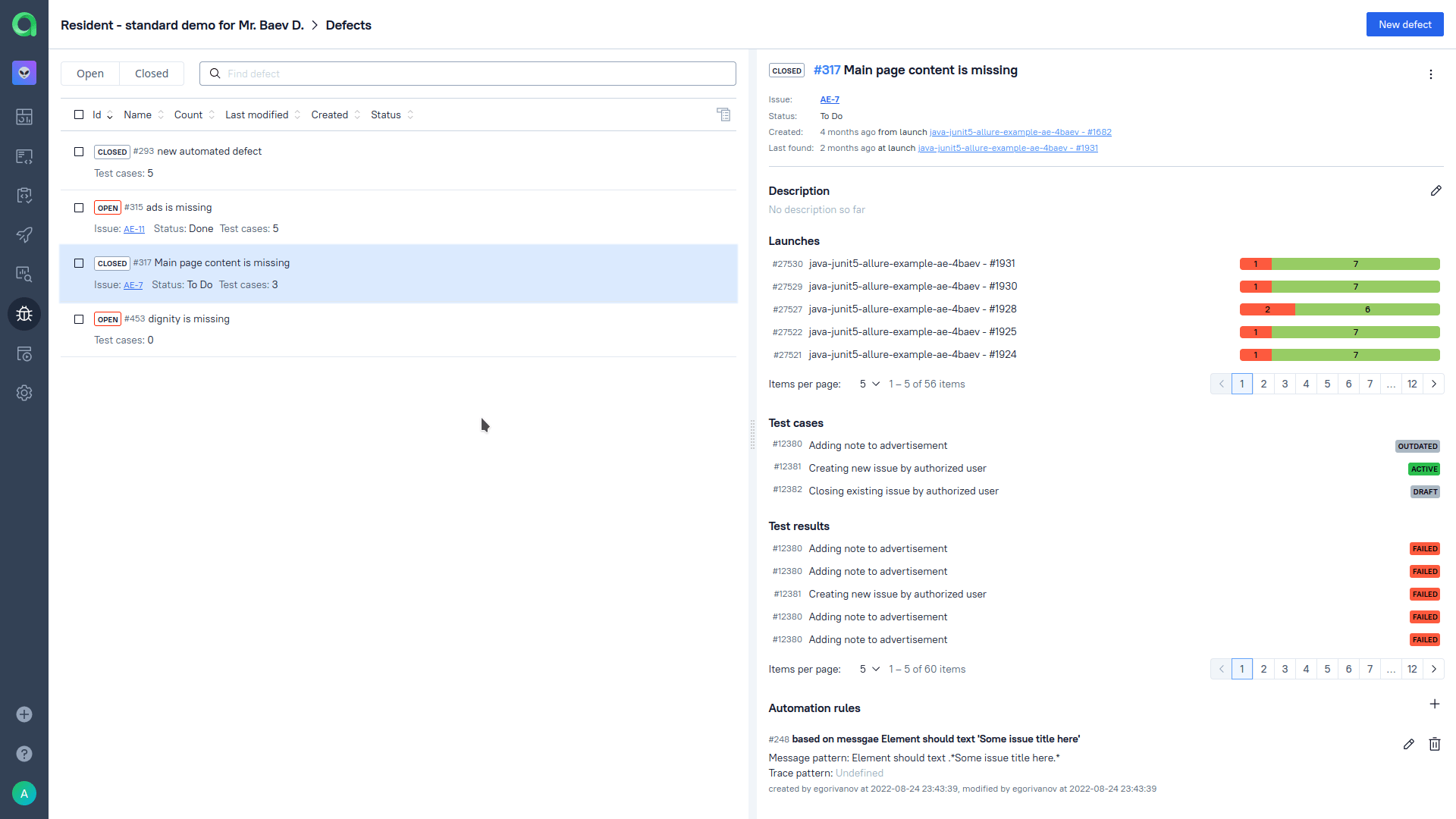Click the Find defect search field

pyautogui.click(x=478, y=74)
